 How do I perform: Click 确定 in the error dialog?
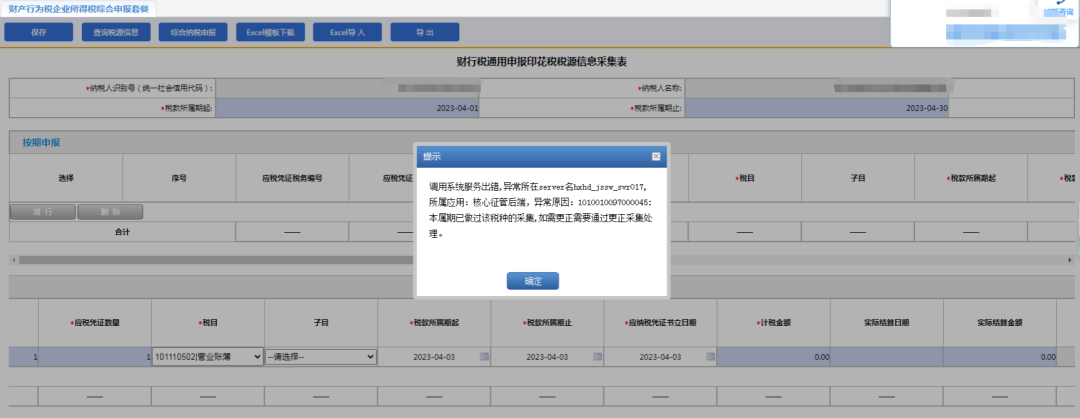pos(532,281)
